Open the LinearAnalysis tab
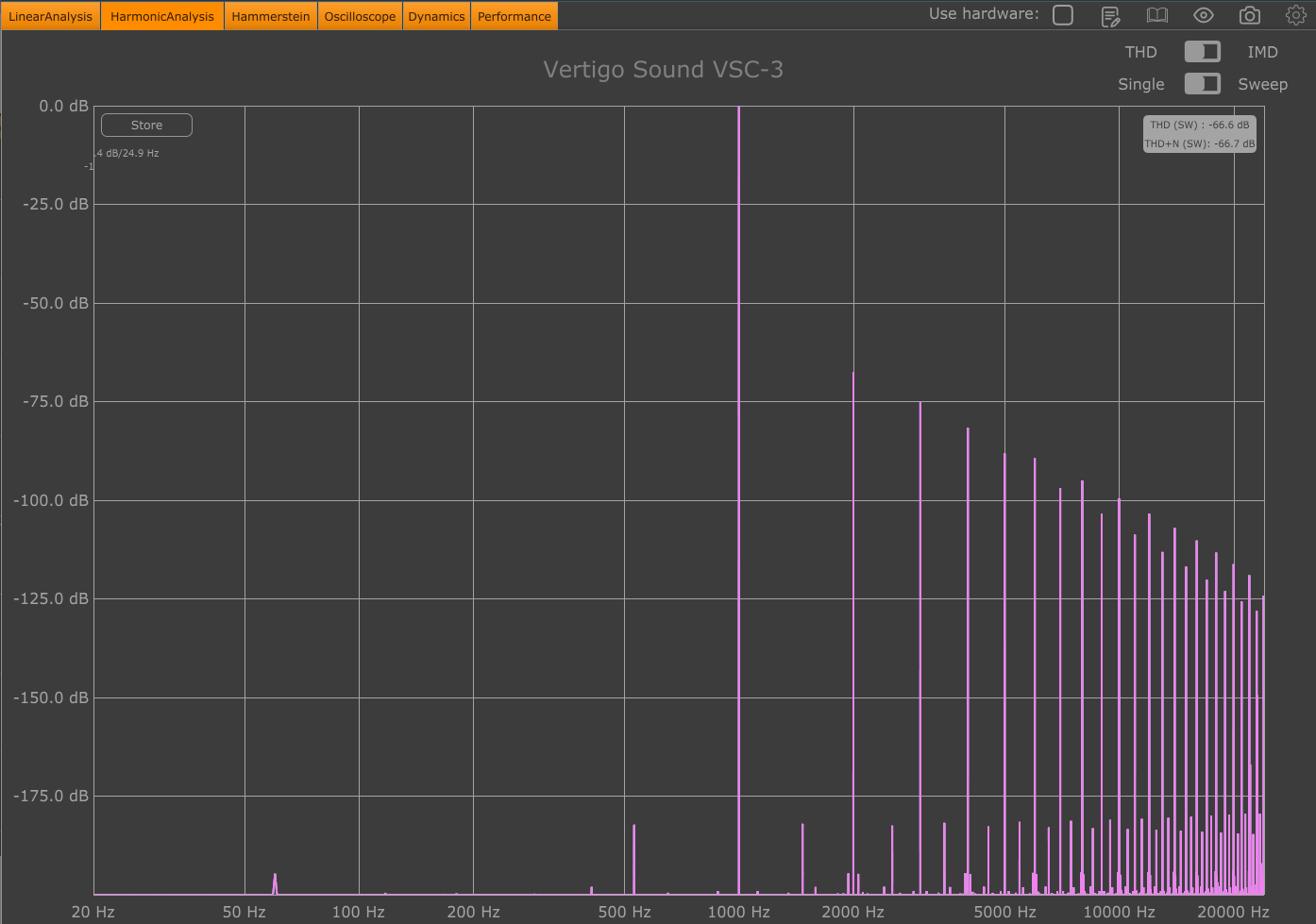1316x924 pixels. [x=51, y=16]
